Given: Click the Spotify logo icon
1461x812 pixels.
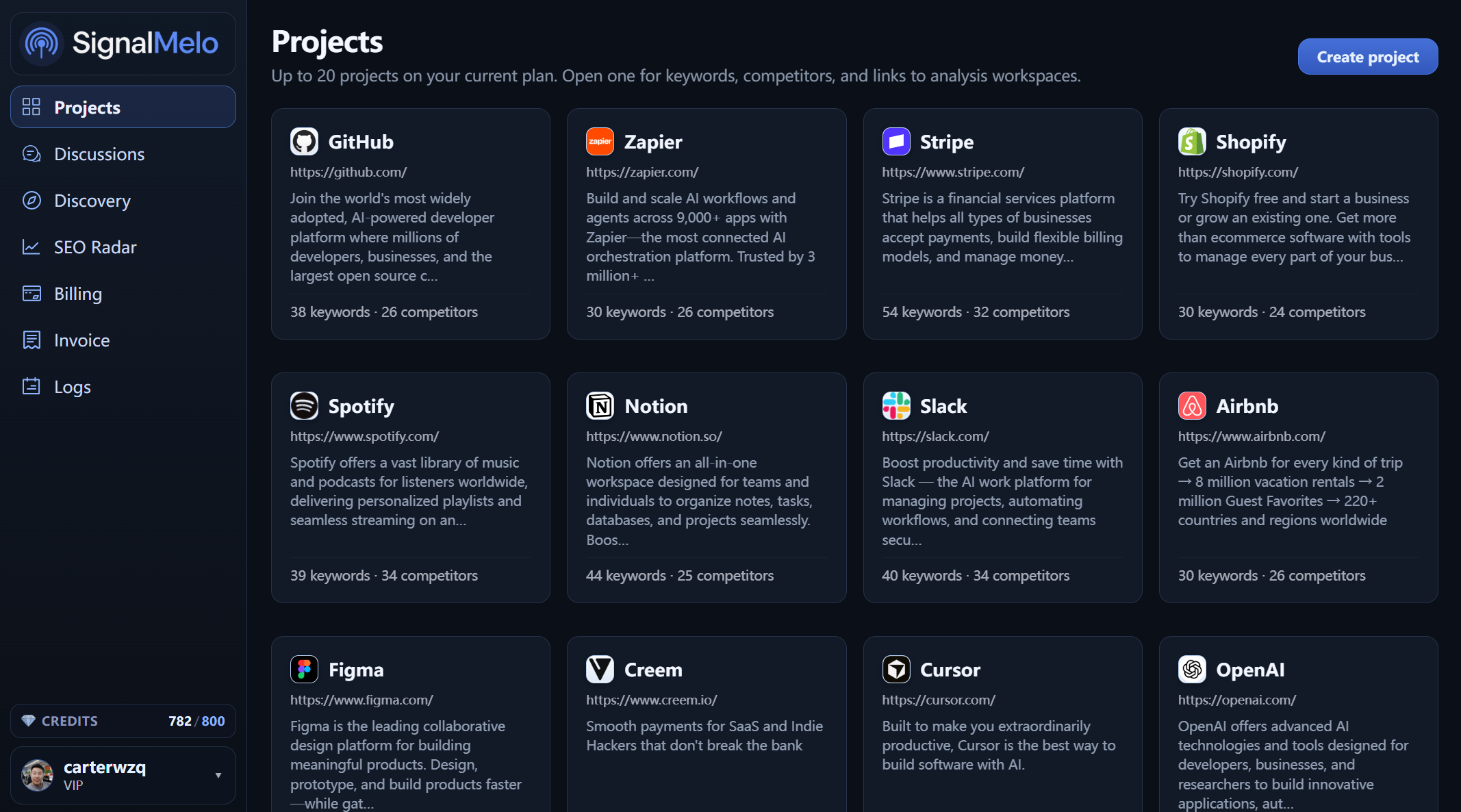Looking at the screenshot, I should pyautogui.click(x=304, y=405).
